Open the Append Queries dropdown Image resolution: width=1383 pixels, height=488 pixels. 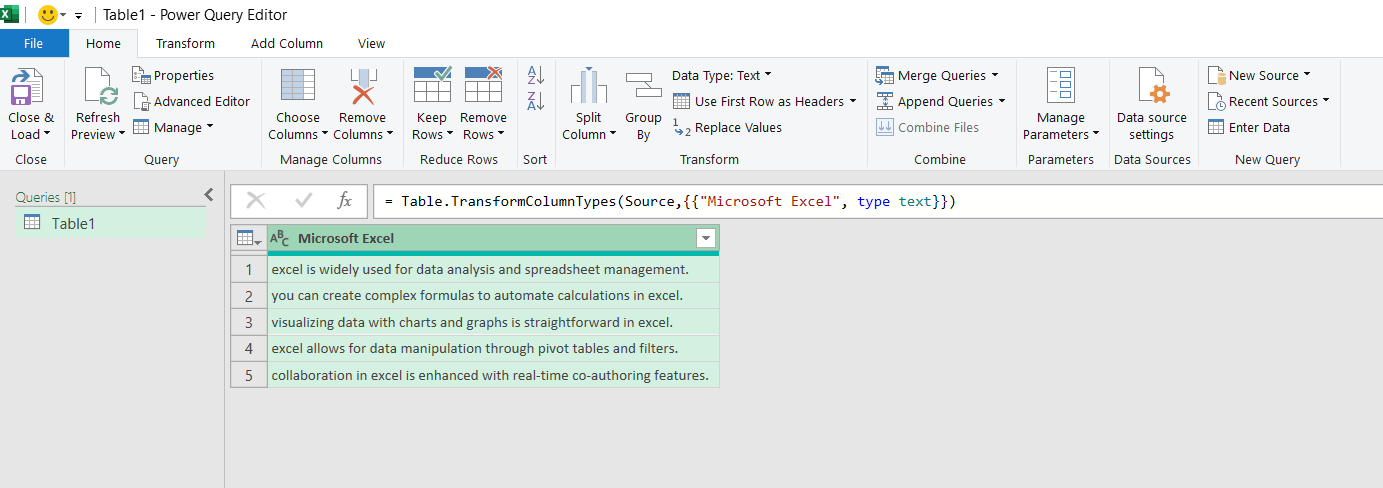point(1001,101)
